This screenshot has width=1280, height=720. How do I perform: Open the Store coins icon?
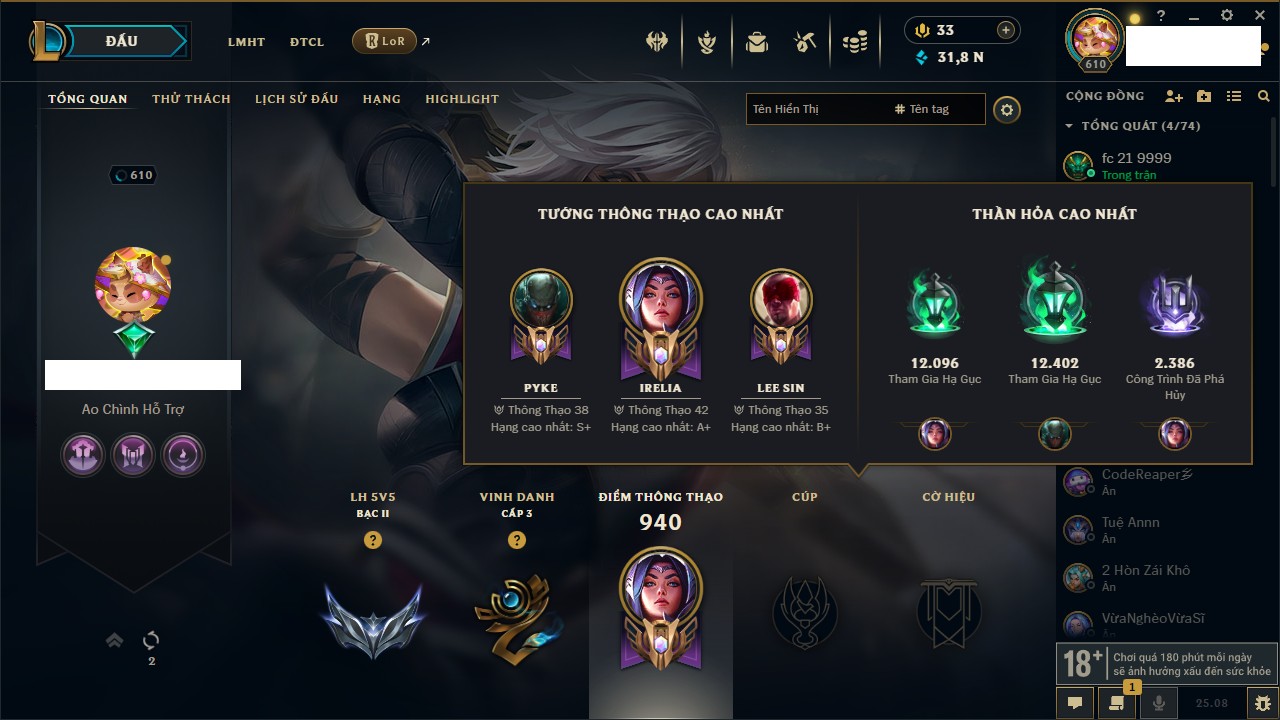pos(854,42)
